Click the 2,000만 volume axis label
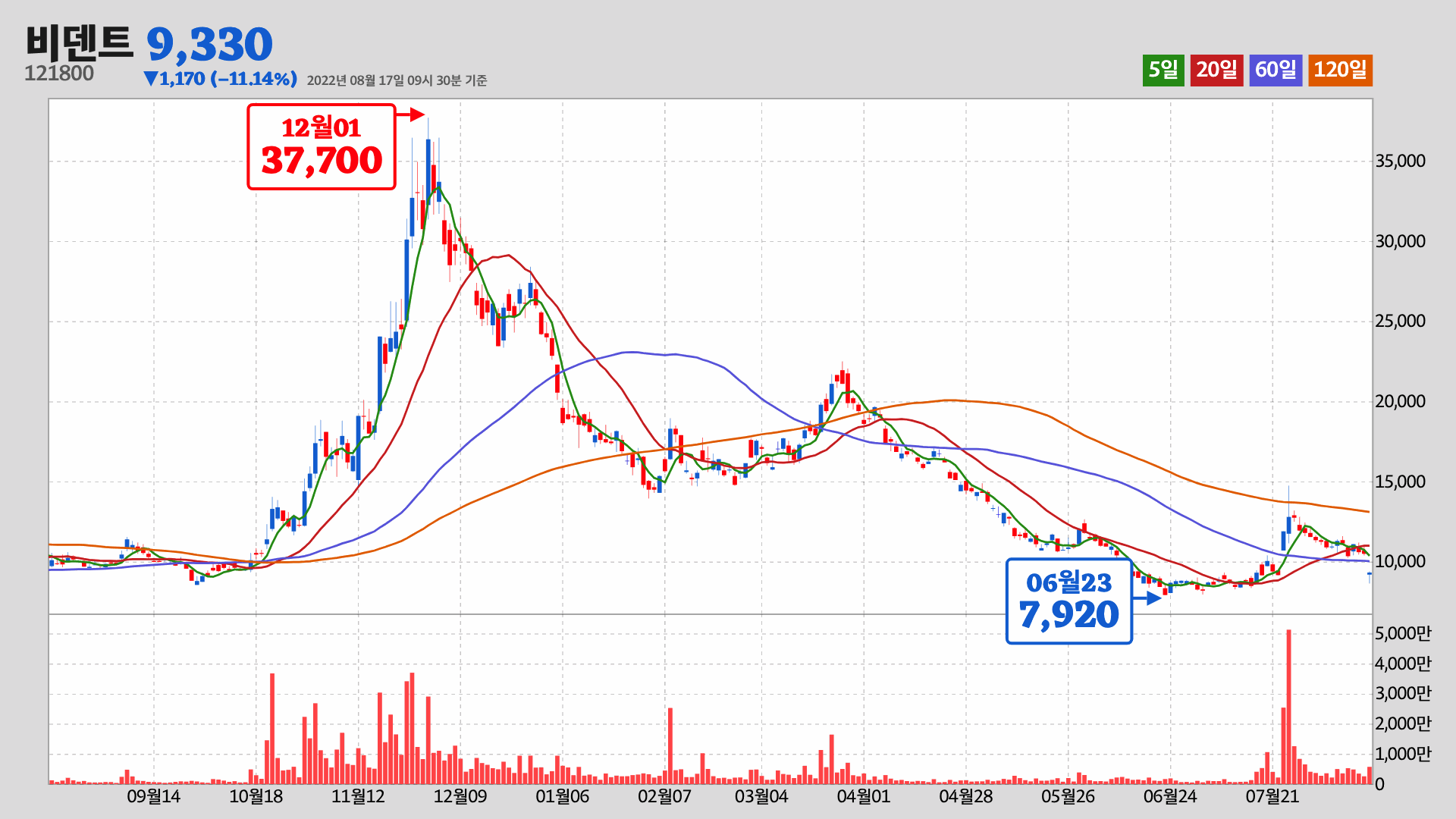This screenshot has height=819, width=1456. tap(1403, 723)
